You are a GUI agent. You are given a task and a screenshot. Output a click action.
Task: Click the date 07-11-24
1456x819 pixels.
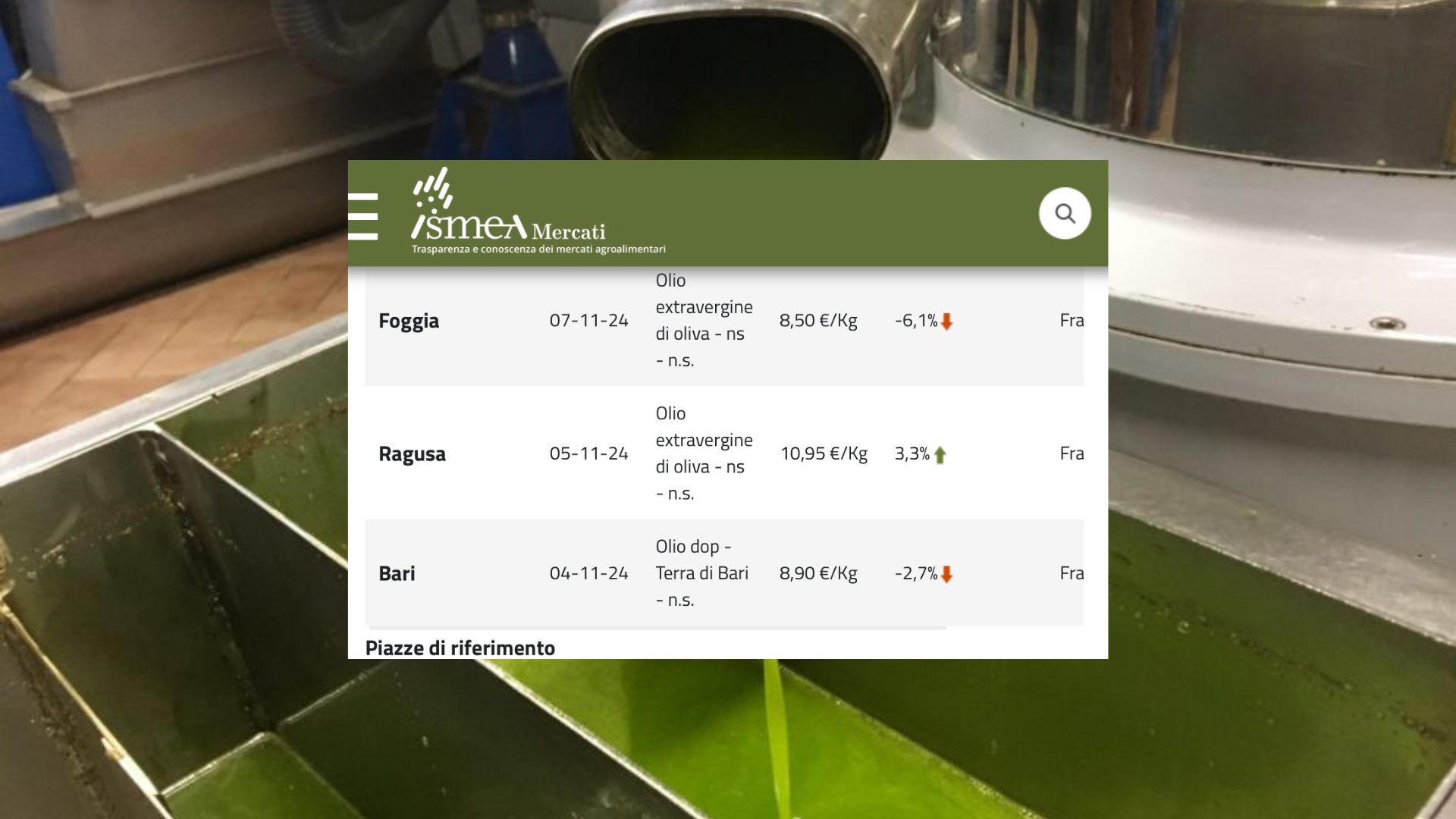[588, 320]
